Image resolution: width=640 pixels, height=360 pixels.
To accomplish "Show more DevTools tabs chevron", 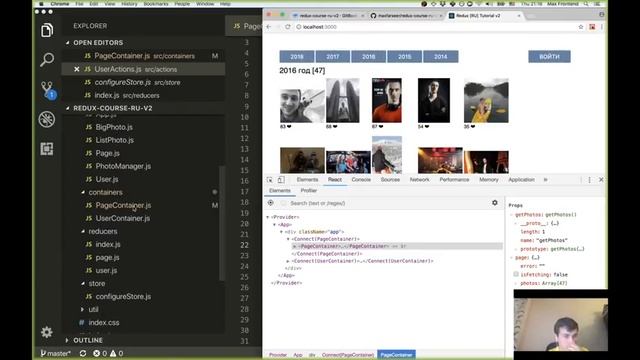I will point(546,180).
